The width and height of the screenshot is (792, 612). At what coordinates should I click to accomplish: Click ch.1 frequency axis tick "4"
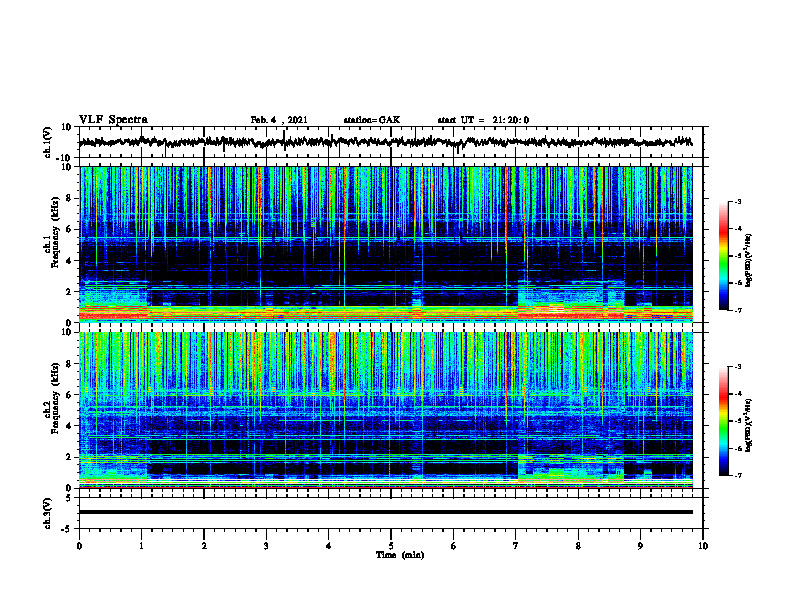pyautogui.click(x=70, y=261)
